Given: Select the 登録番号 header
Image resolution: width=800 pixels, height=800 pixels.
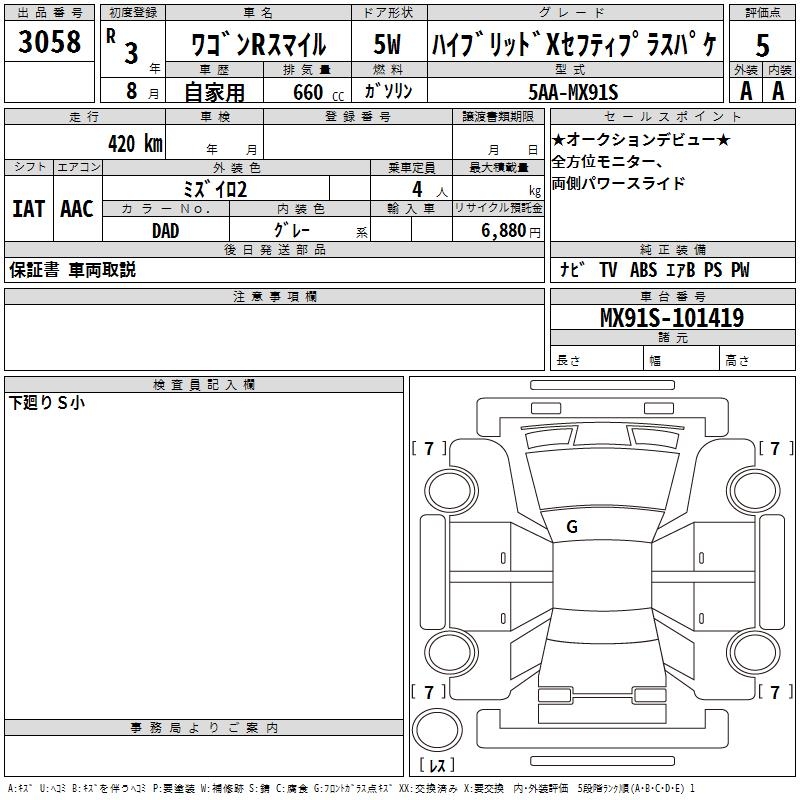Looking at the screenshot, I should [358, 117].
